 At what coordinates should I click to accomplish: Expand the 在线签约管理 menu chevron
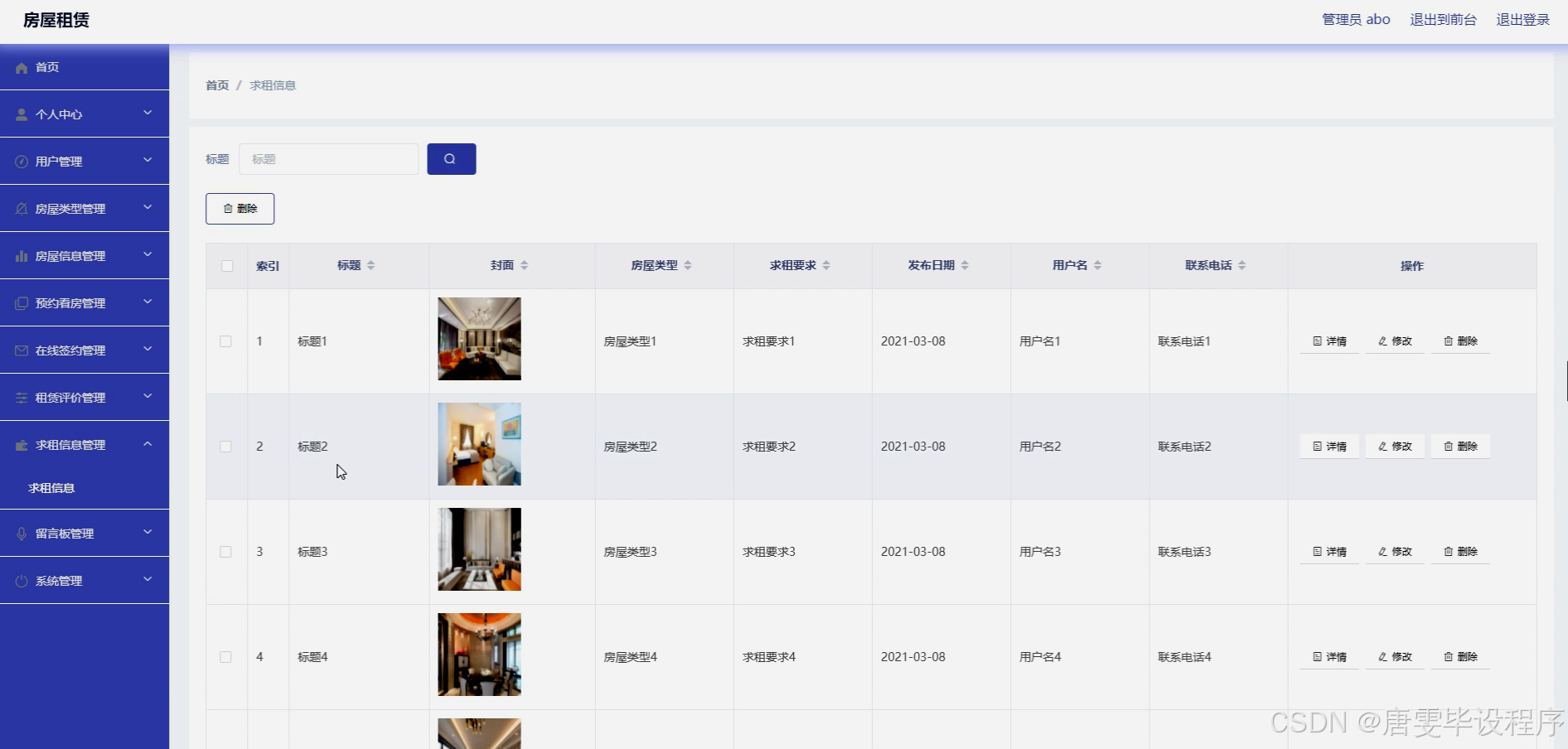click(148, 349)
